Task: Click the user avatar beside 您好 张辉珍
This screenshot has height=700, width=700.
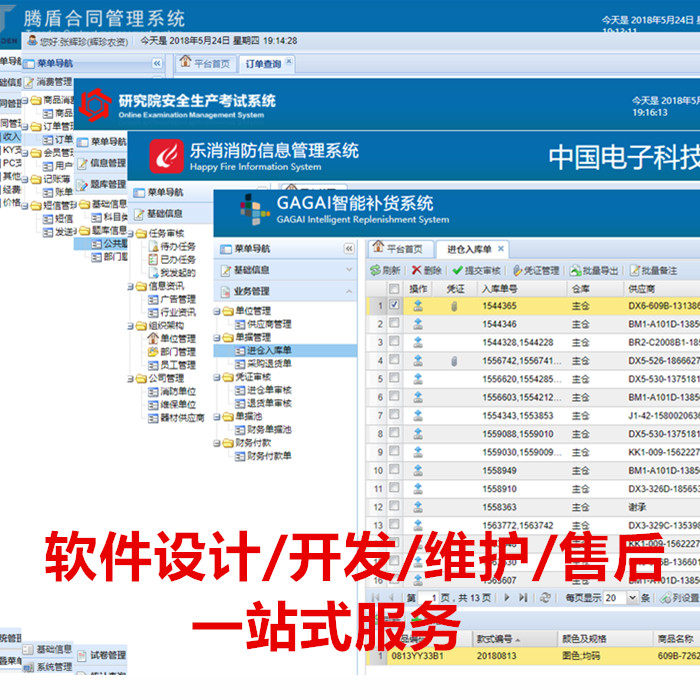Action: (32, 41)
